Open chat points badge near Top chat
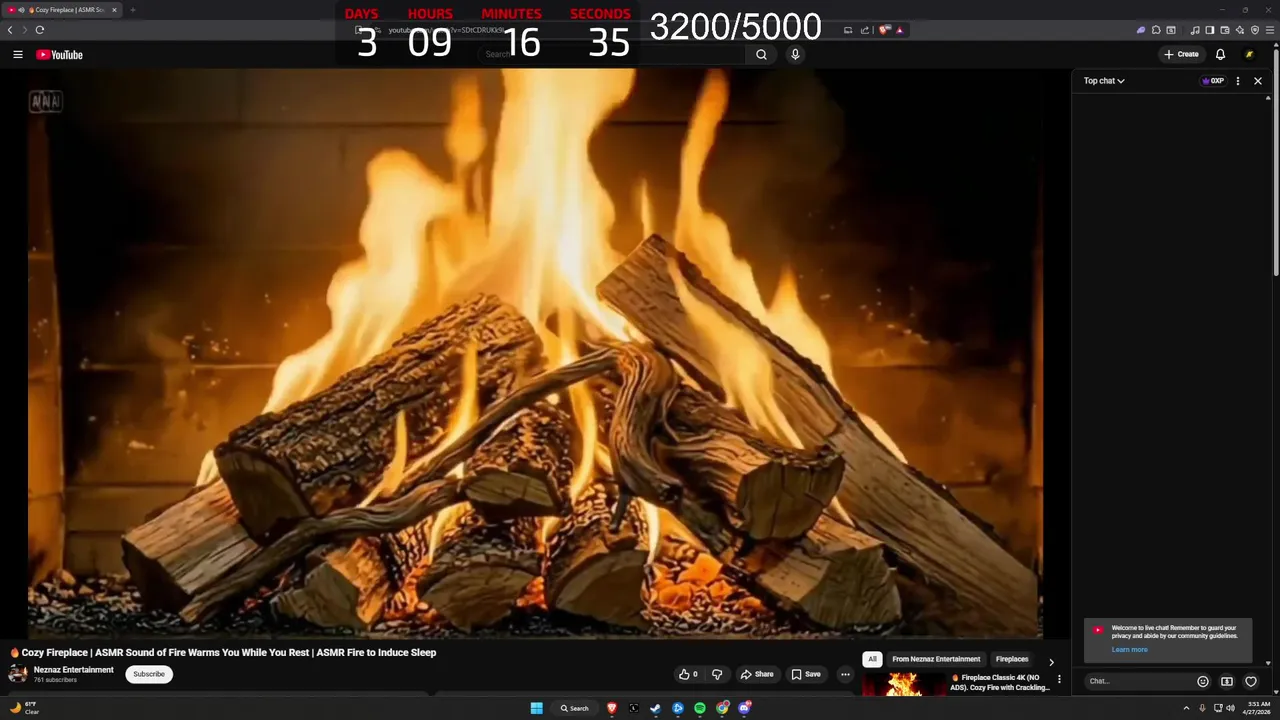Screen dimensions: 1280x720 pos(1213,81)
